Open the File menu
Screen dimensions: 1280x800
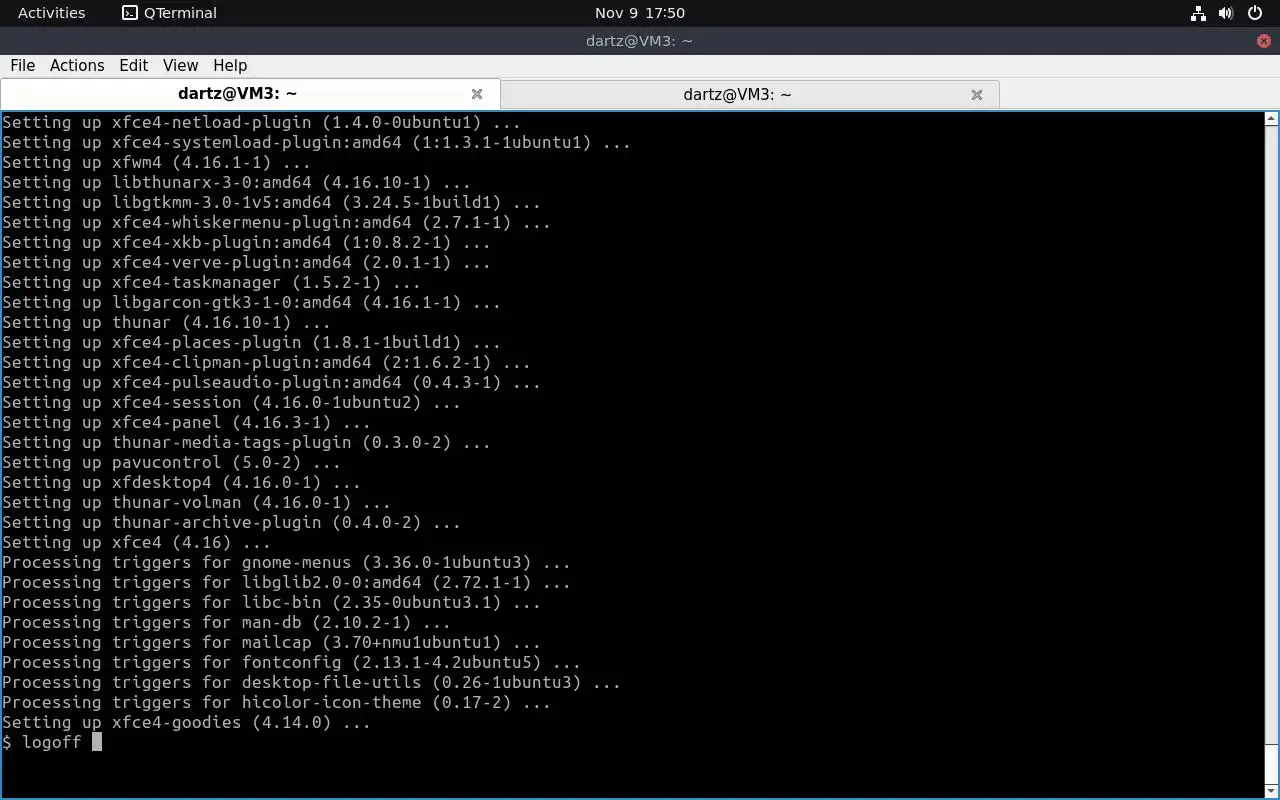(x=22, y=65)
